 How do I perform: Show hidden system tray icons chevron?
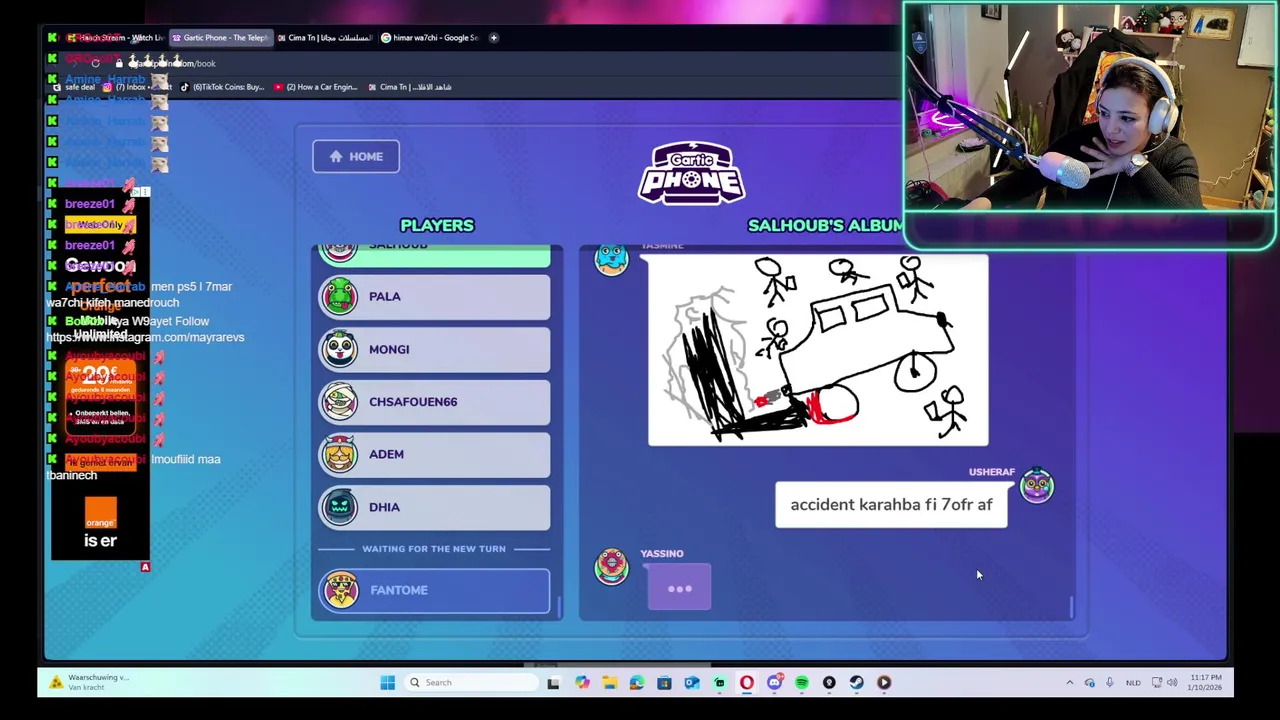coord(1069,683)
